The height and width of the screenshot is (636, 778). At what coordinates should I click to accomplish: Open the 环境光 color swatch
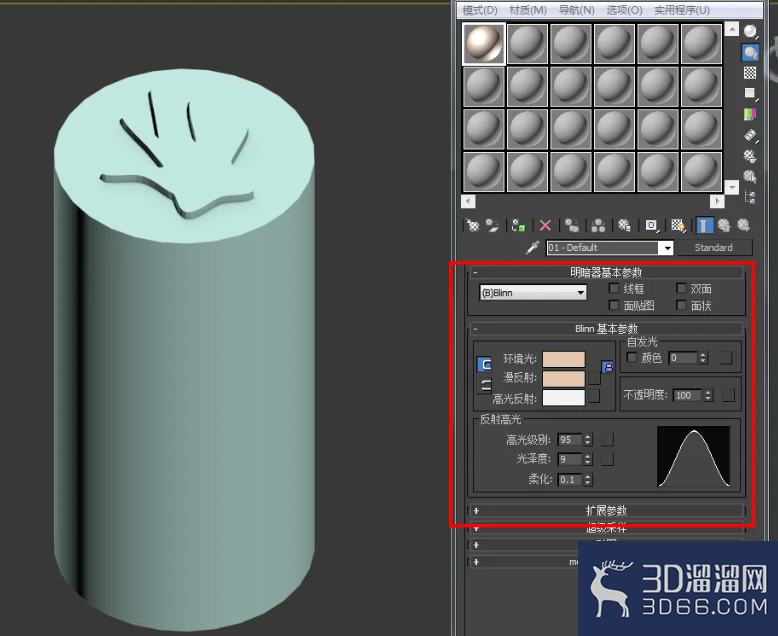(x=564, y=359)
